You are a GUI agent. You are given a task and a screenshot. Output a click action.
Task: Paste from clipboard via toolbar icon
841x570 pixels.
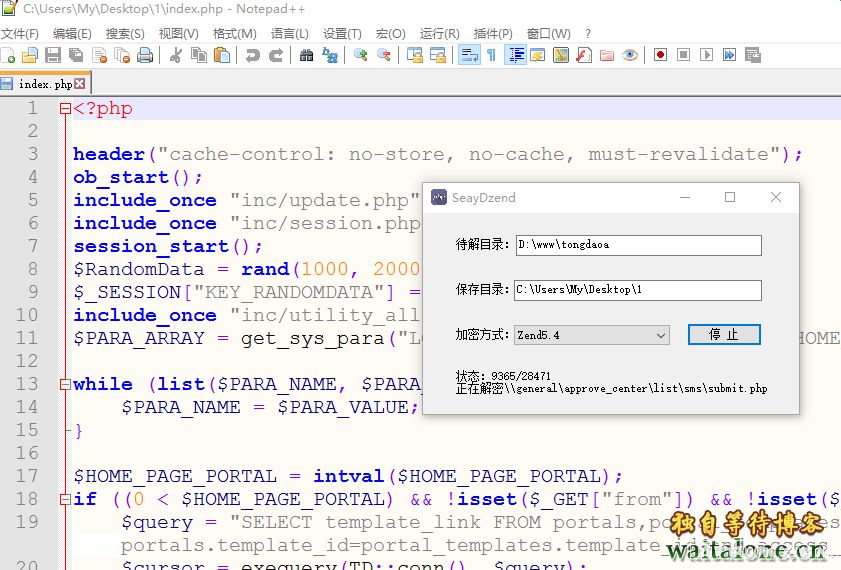click(222, 55)
